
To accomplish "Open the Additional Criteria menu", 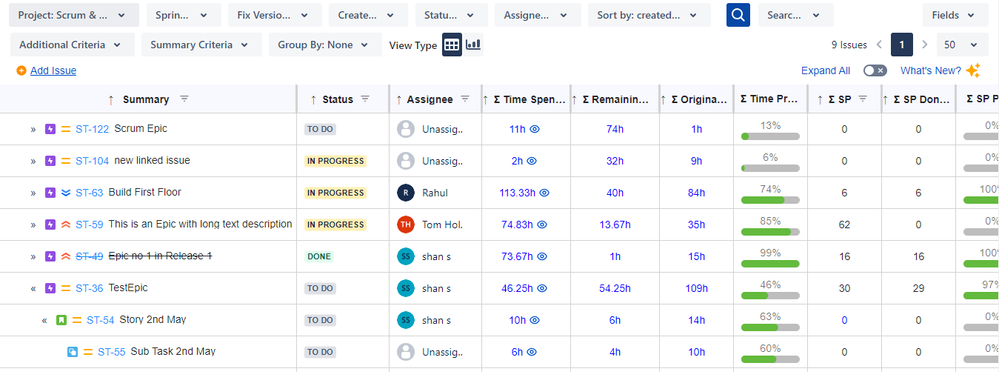I will tap(72, 45).
